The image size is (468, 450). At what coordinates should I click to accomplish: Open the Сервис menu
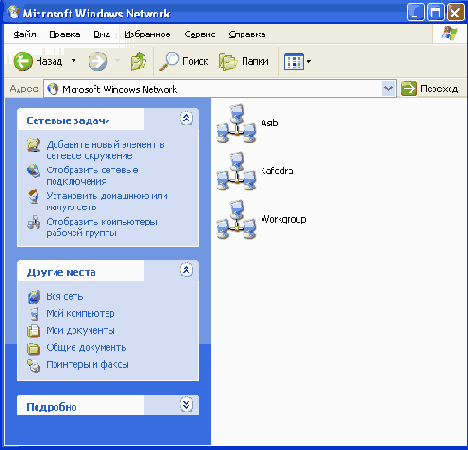[200, 34]
